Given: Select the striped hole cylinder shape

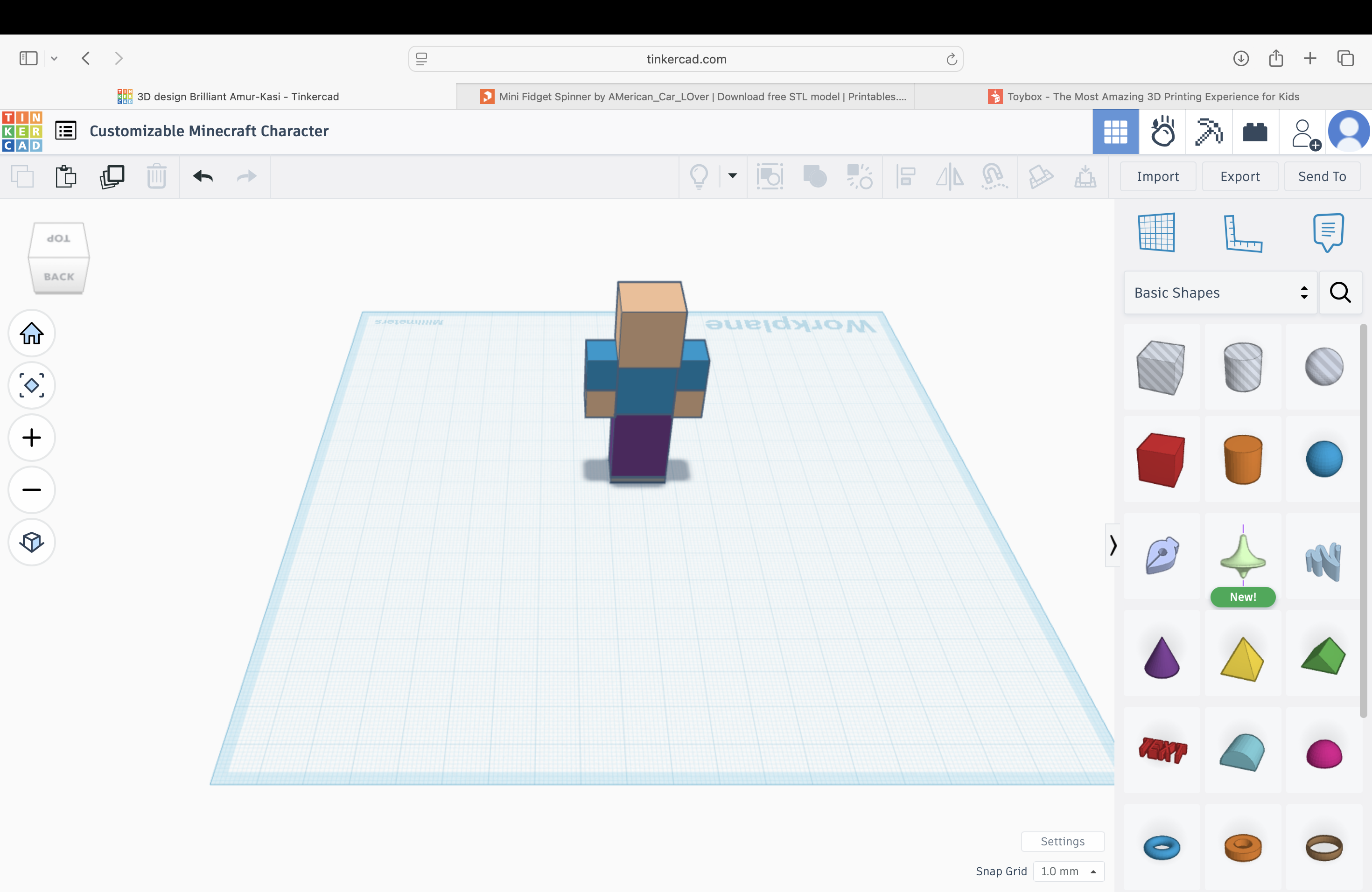Looking at the screenshot, I should [1243, 367].
